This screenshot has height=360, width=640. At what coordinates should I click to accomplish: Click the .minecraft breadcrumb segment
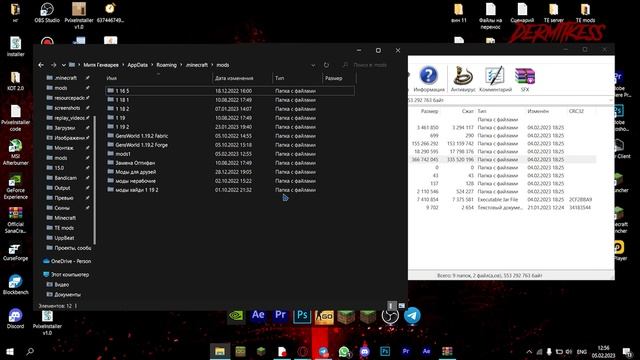click(197, 65)
